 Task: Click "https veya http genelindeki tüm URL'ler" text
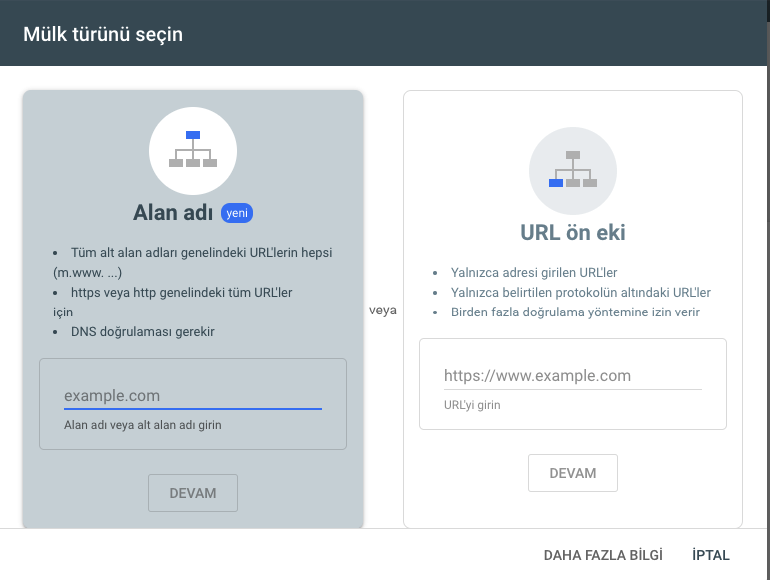[x=181, y=293]
